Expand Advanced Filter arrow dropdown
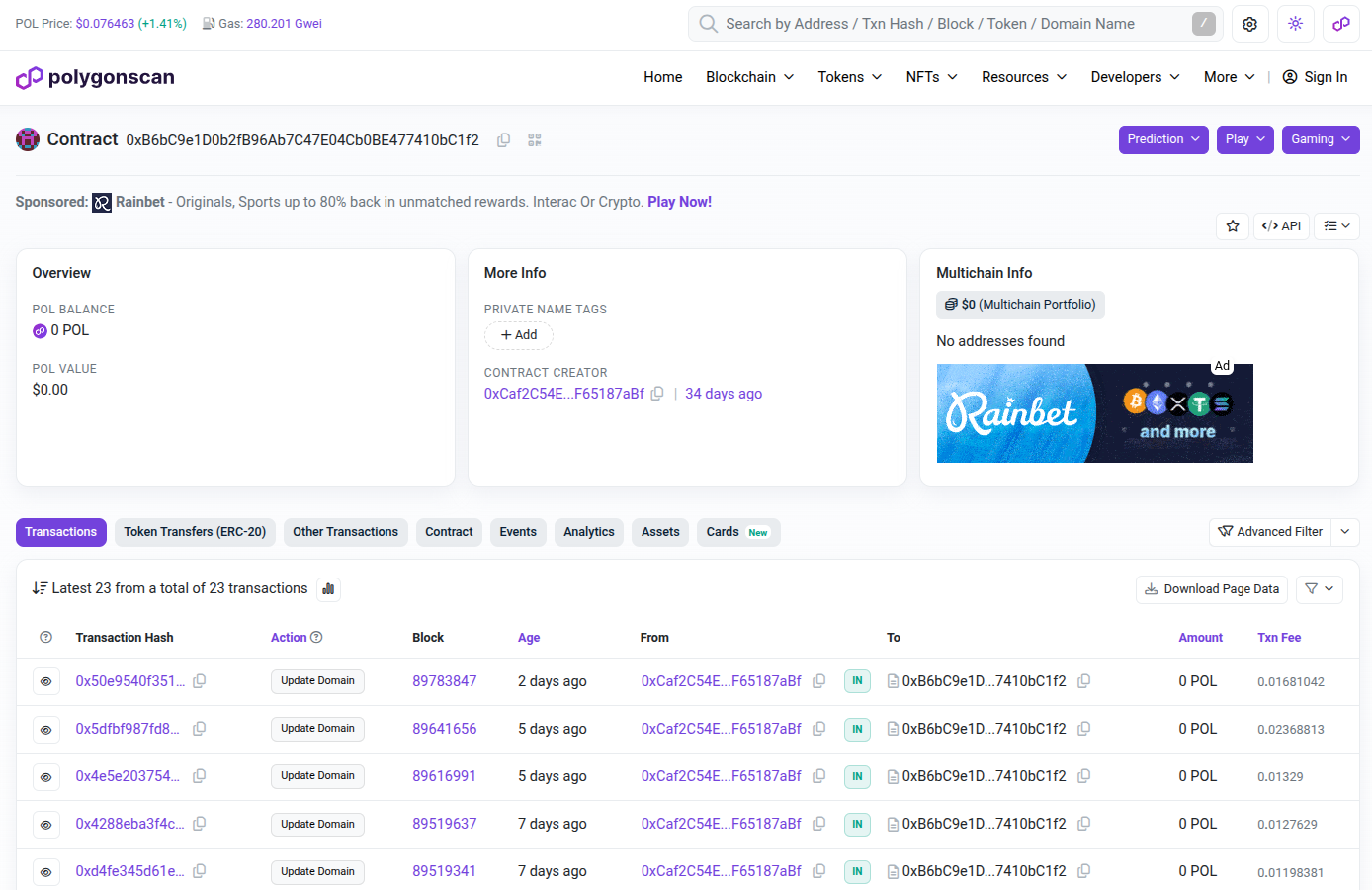1372x890 pixels. 1345,532
